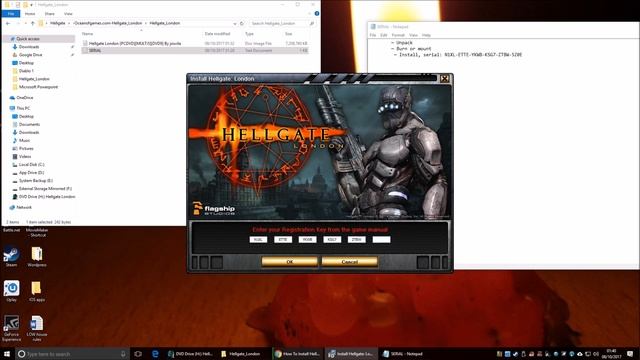Click the LOW house rules Word document
Image resolution: width=640 pixels, height=360 pixels.
click(x=37, y=328)
